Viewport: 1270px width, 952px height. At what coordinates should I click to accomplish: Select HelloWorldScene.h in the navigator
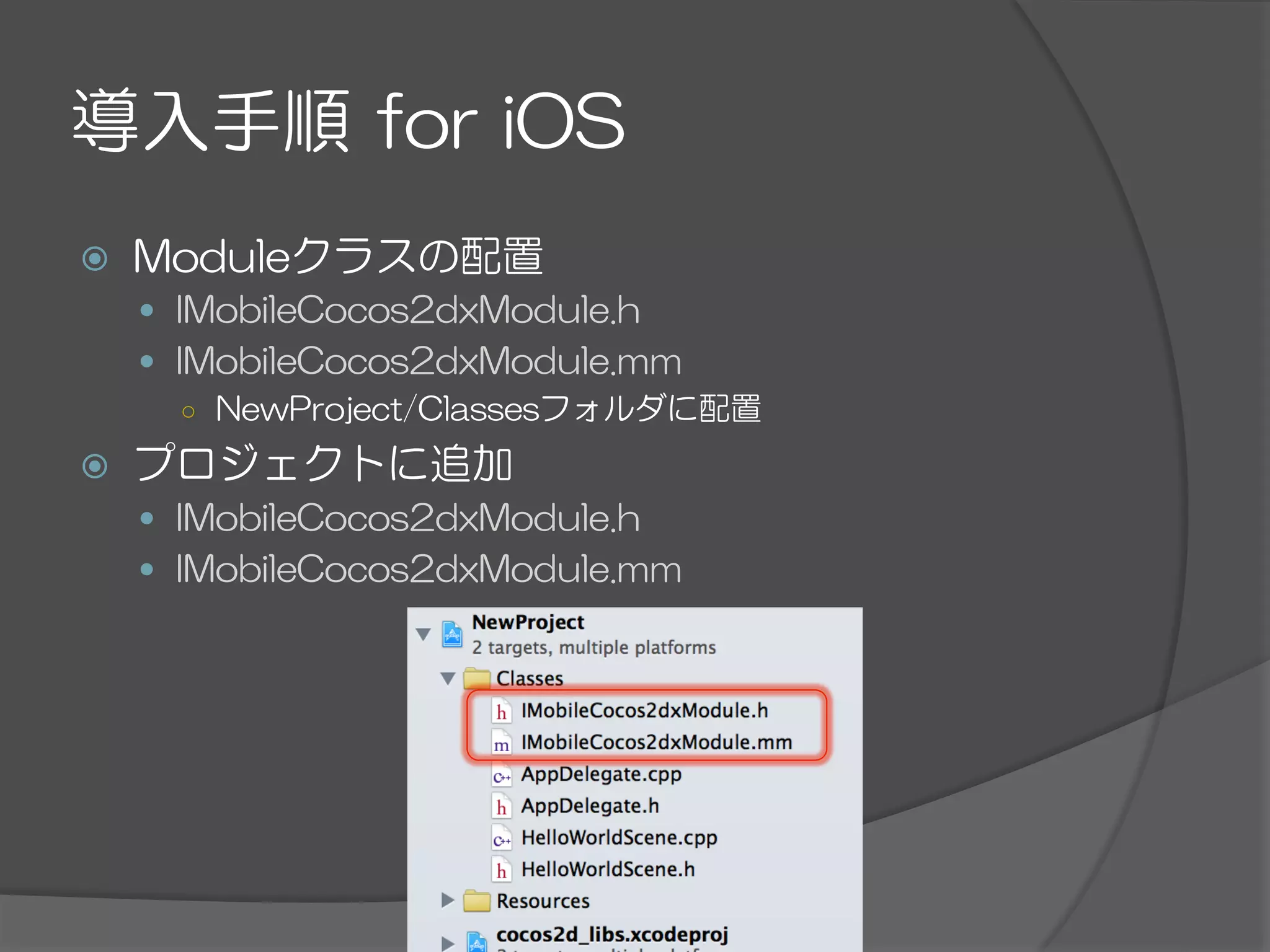click(608, 869)
